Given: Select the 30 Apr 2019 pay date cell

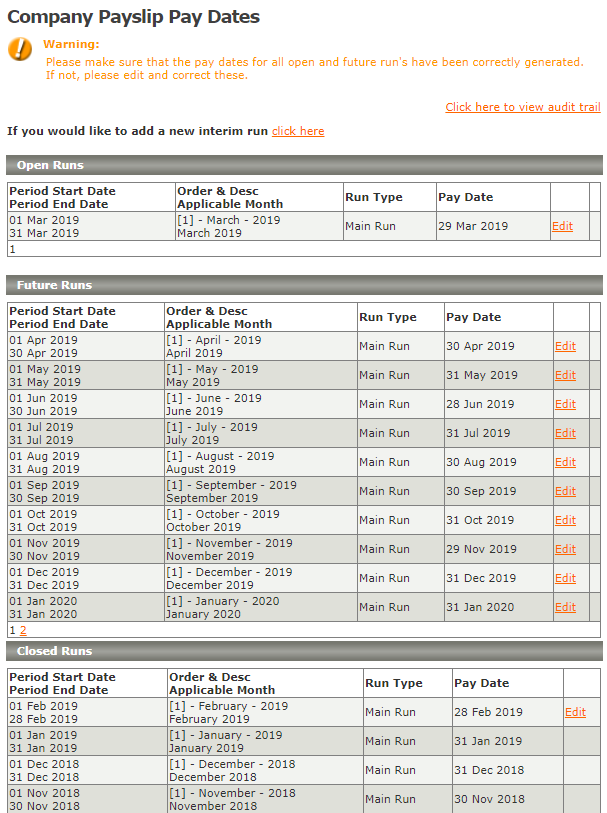Looking at the screenshot, I should pyautogui.click(x=499, y=346).
